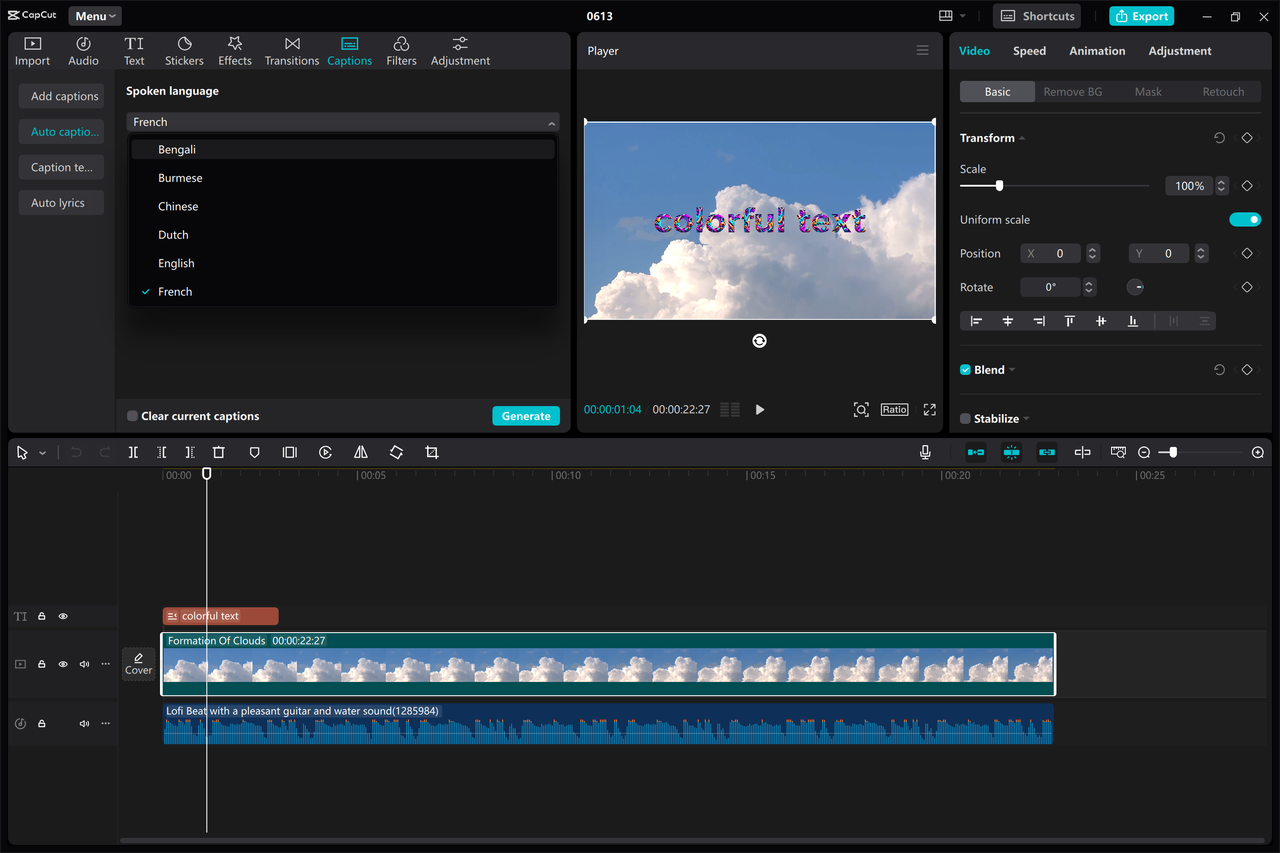Select English from the language list
This screenshot has width=1280, height=853.
tap(176, 262)
